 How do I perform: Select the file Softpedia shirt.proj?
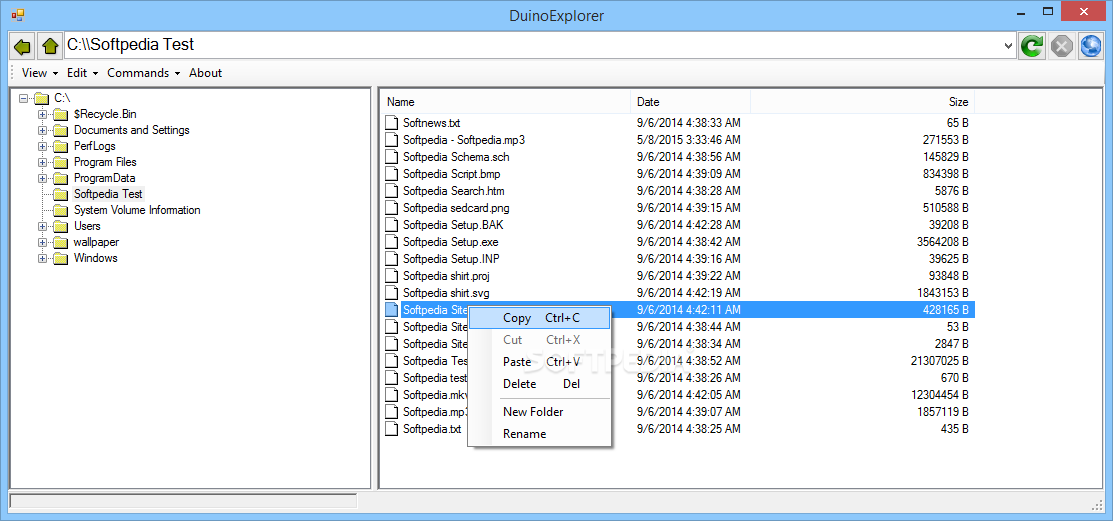(x=446, y=276)
